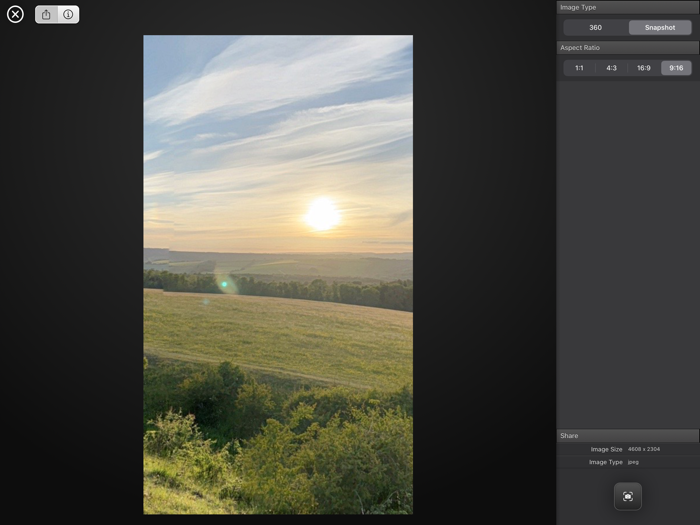Click the Image Size value 4608 x 2304
Image resolution: width=700 pixels, height=525 pixels.
(644, 449)
